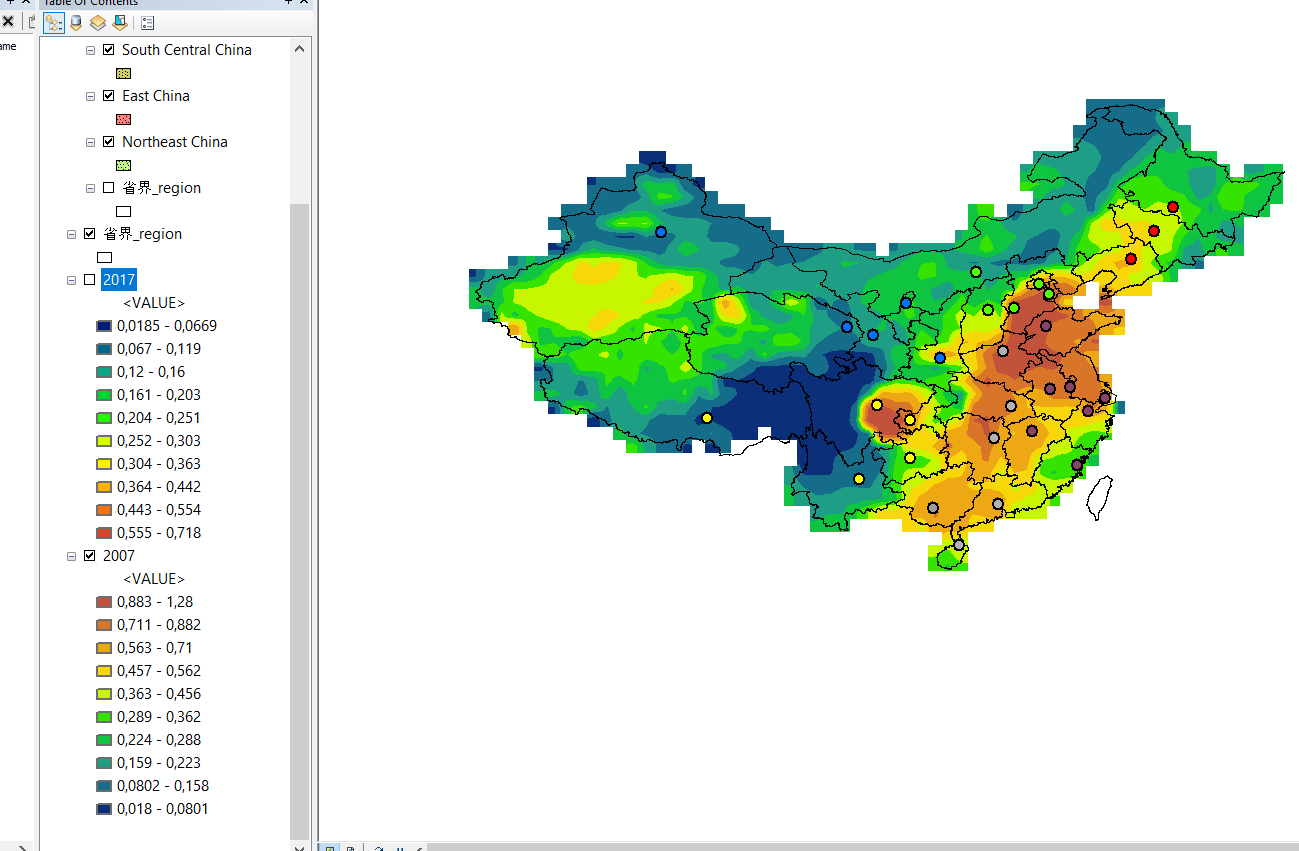The height and width of the screenshot is (851, 1299).
Task: Turn off the checked 省界_region layer
Action: (x=90, y=233)
